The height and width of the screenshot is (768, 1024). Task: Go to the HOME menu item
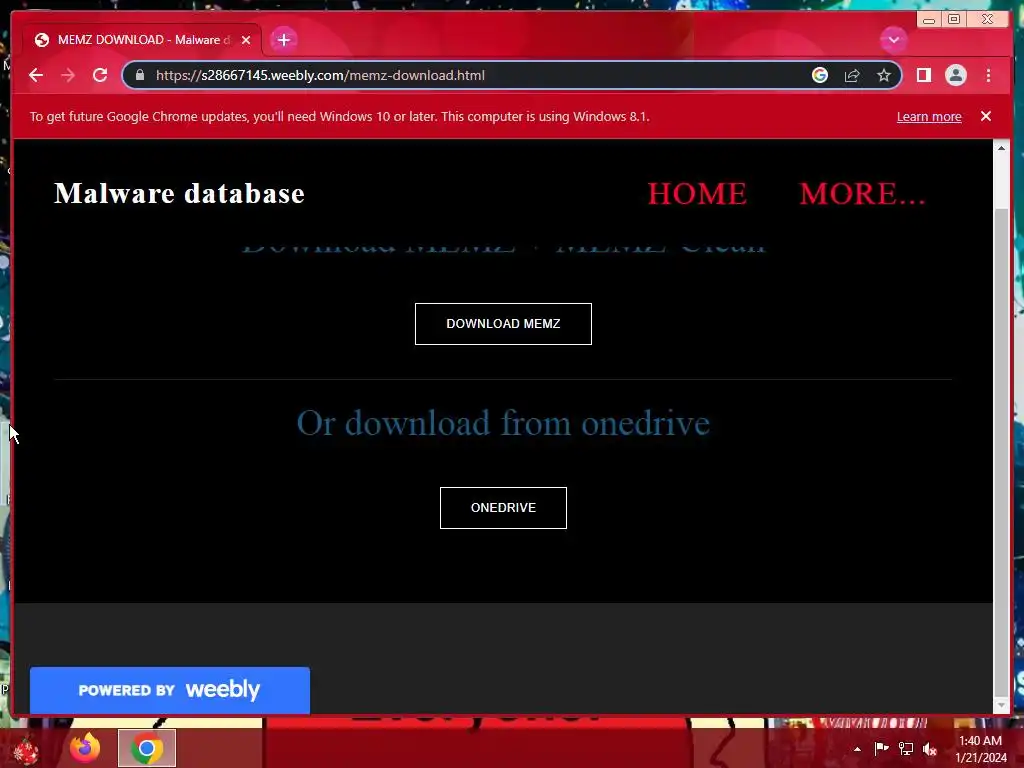click(x=697, y=193)
